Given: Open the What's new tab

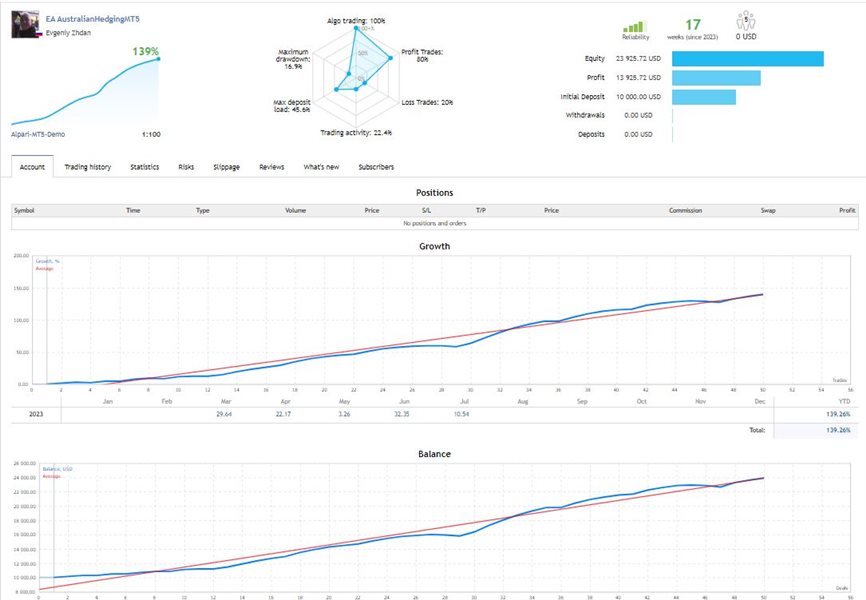Looking at the screenshot, I should pos(321,167).
